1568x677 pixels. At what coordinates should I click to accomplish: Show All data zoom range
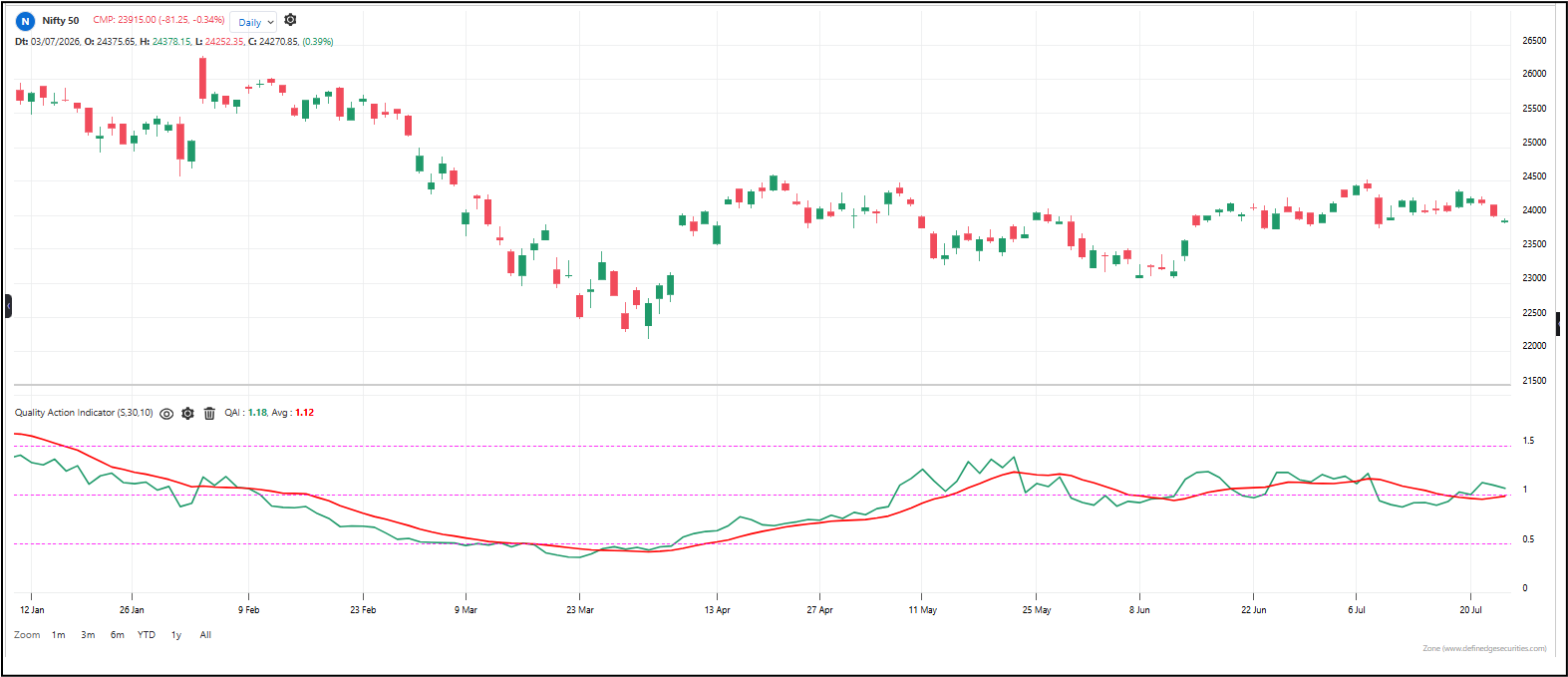pyautogui.click(x=205, y=635)
